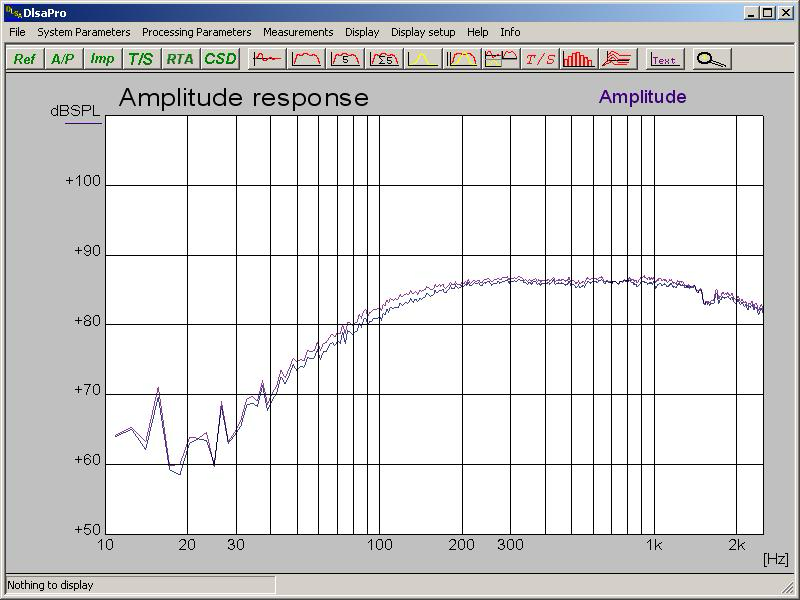
Task: Select the red and yellow overlaid curves icon
Action: click(462, 59)
